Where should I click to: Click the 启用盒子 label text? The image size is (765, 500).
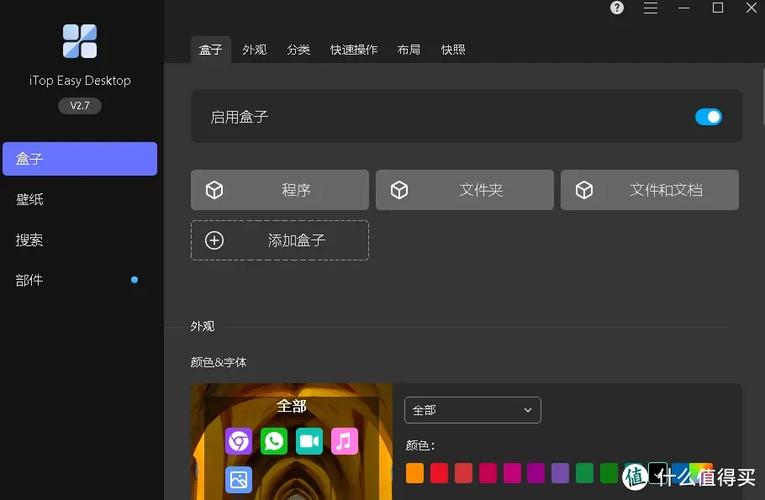pyautogui.click(x=239, y=117)
